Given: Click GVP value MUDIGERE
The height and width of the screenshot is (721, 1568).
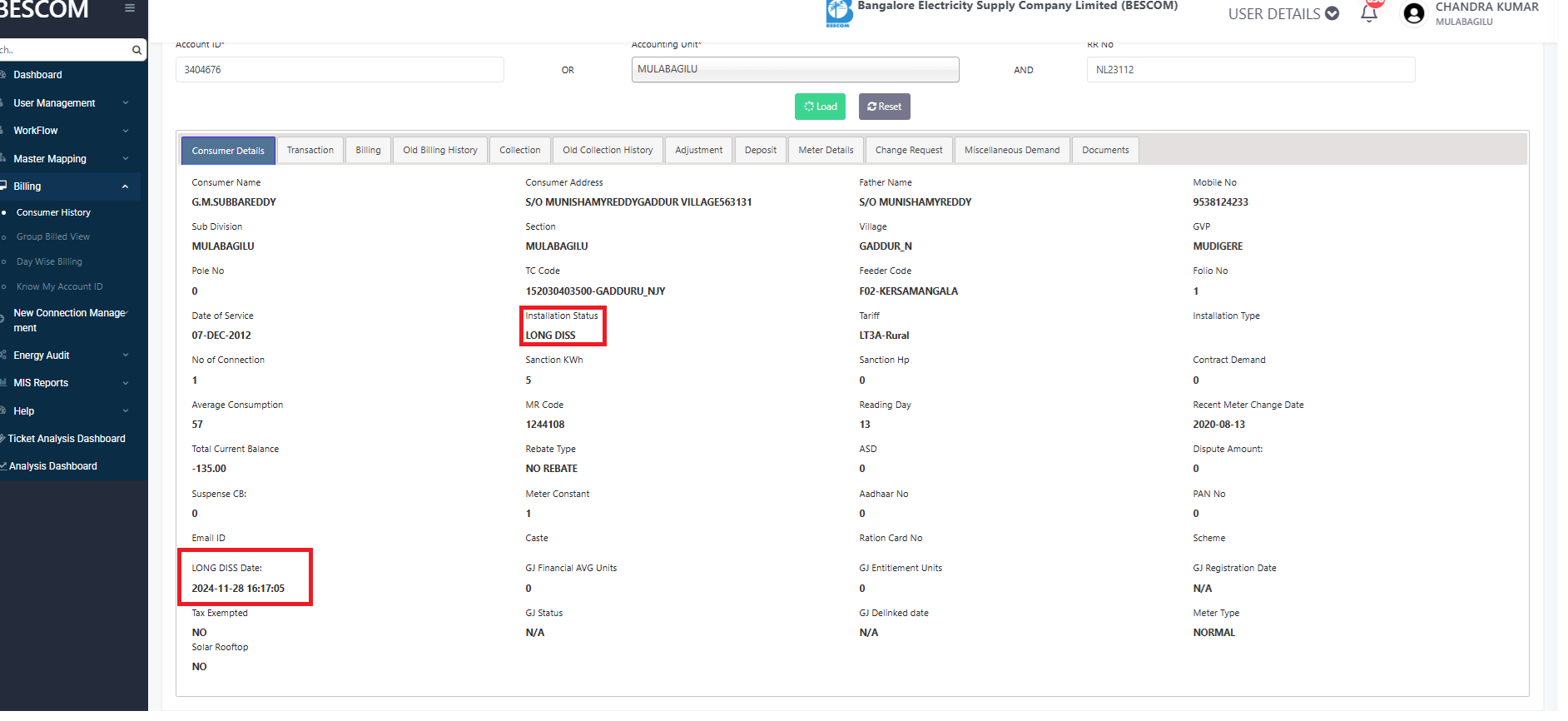Looking at the screenshot, I should point(1218,246).
